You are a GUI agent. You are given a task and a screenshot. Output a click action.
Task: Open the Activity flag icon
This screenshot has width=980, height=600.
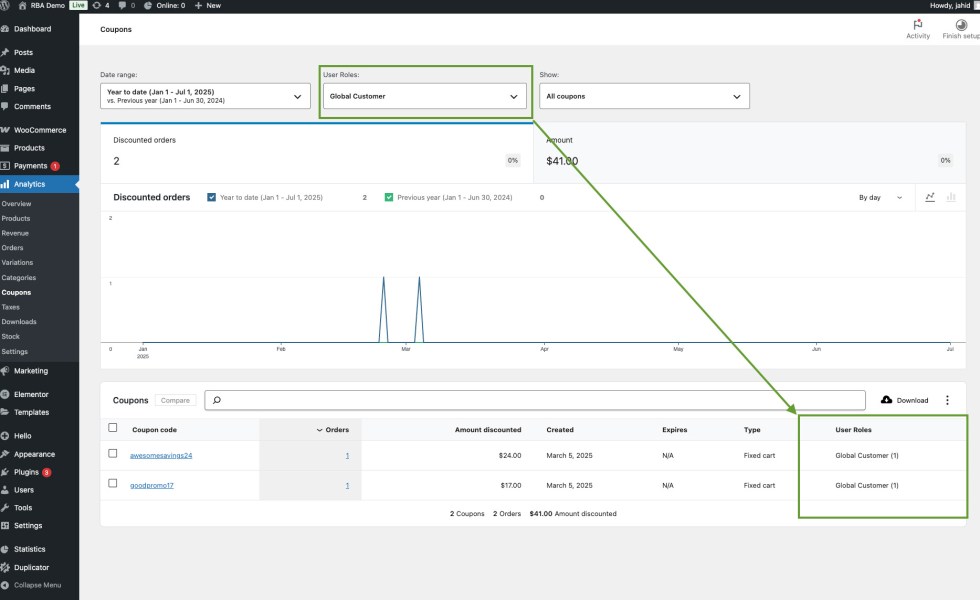[917, 24]
